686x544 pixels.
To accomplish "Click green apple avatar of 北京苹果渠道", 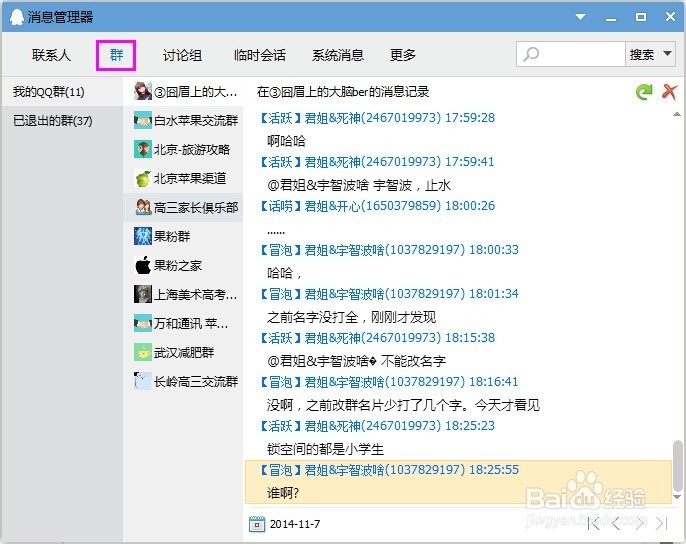I will point(143,178).
